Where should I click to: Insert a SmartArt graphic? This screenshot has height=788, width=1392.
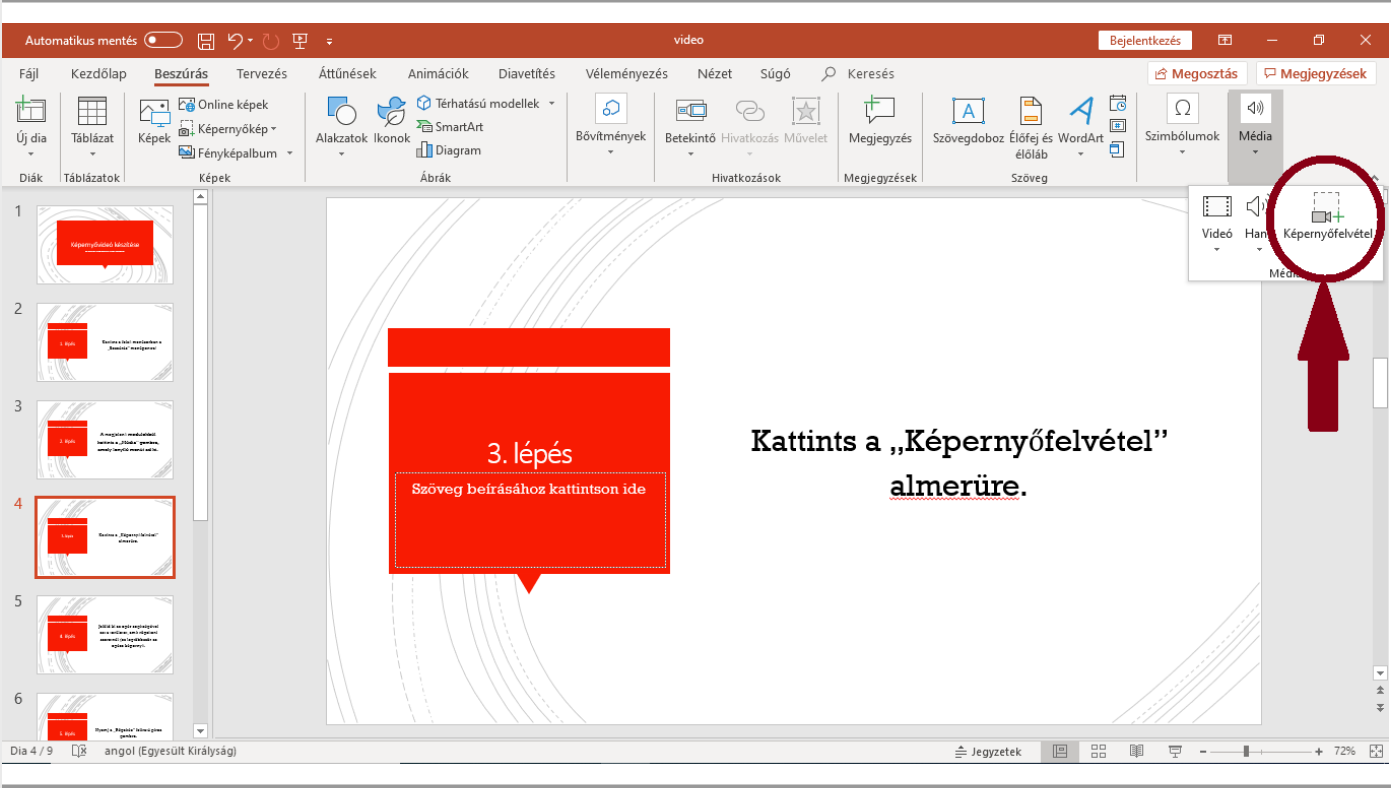(x=449, y=127)
